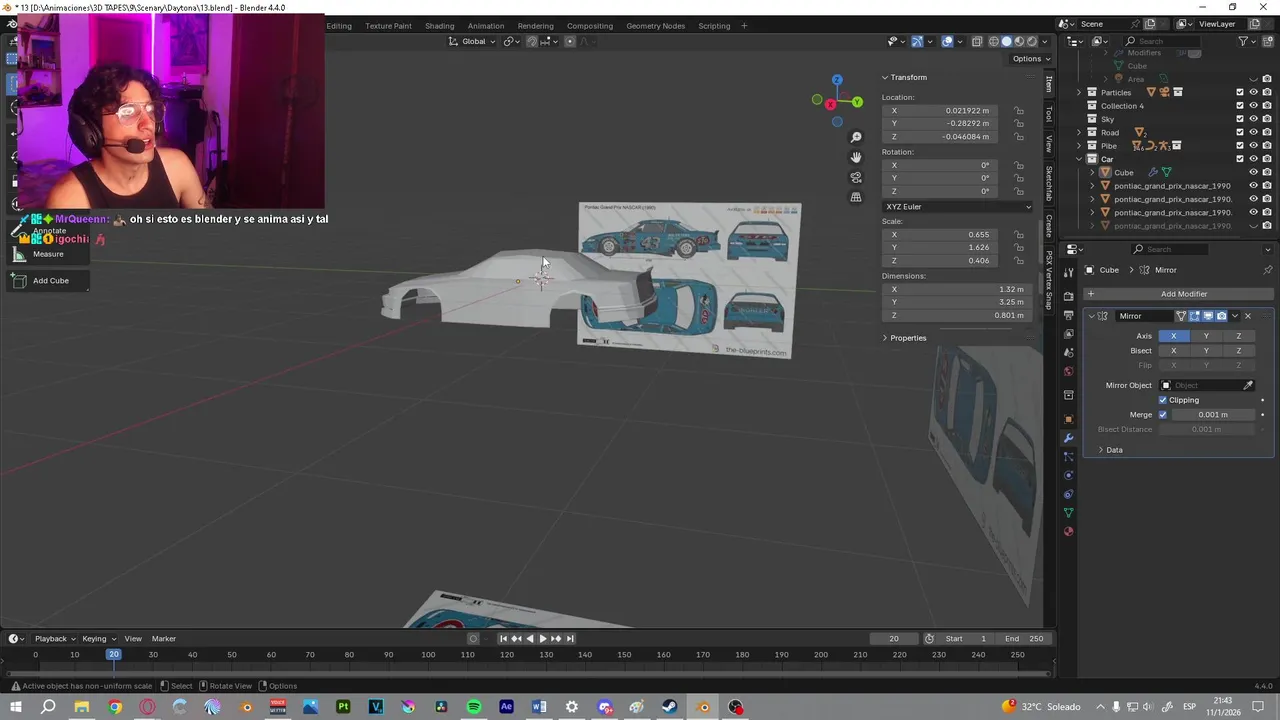
Task: Open the Output properties tab icon
Action: click(1068, 316)
